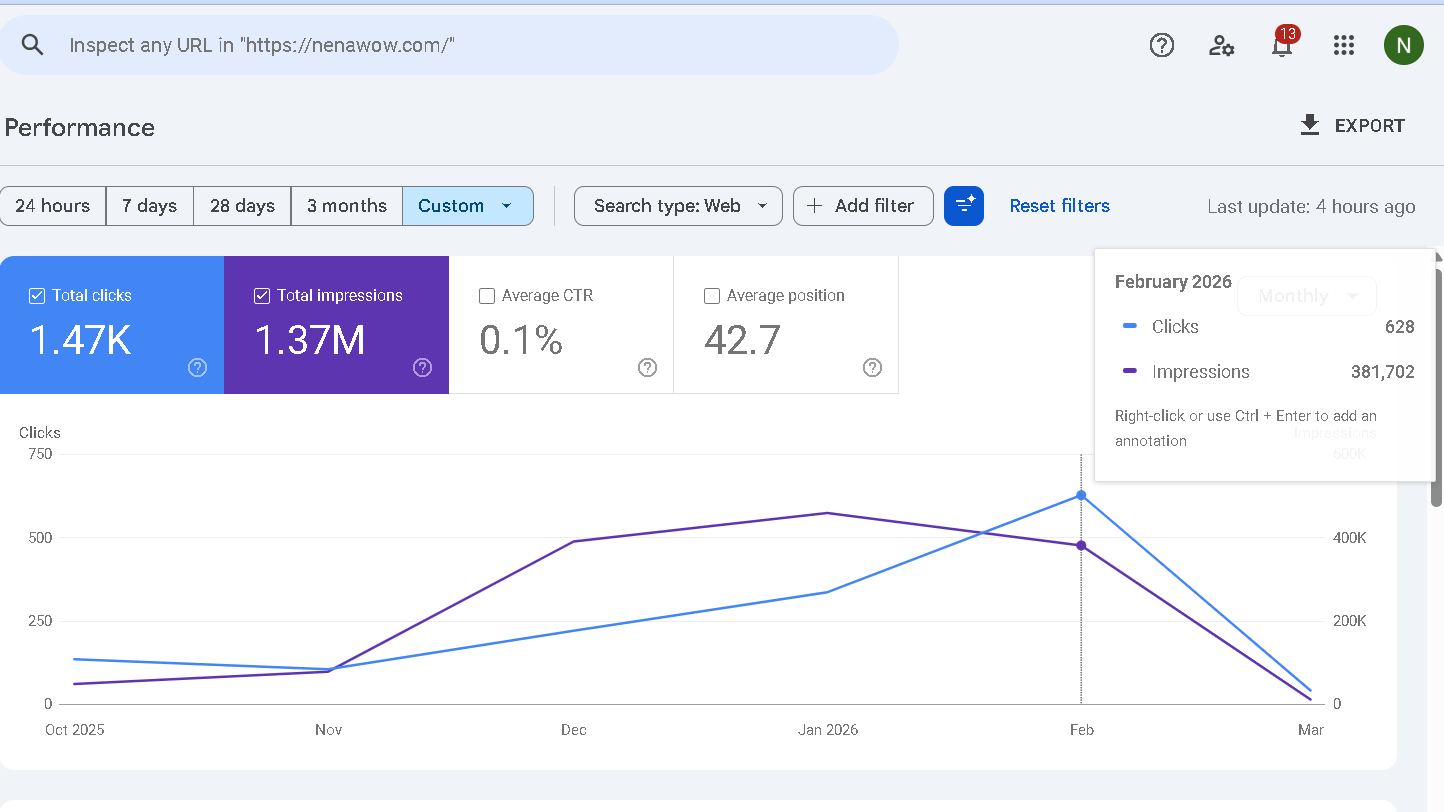This screenshot has height=812, width=1444.
Task: Click the Inspect any URL search field
Action: (470, 45)
